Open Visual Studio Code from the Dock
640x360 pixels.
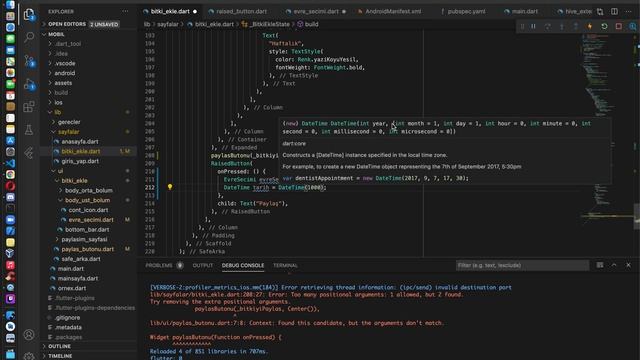[x=10, y=163]
